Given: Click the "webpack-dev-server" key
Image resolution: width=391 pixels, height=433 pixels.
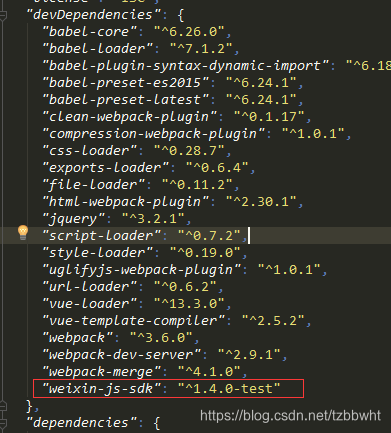Looking at the screenshot, I should (121, 355).
